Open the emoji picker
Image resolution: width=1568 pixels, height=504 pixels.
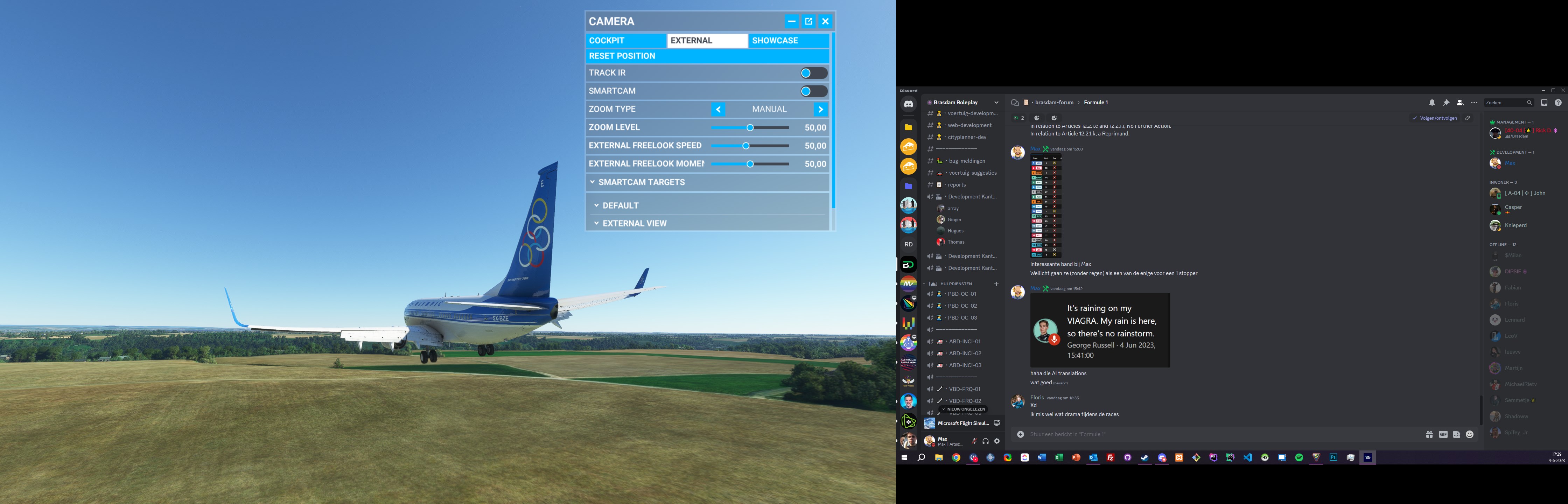1470,434
